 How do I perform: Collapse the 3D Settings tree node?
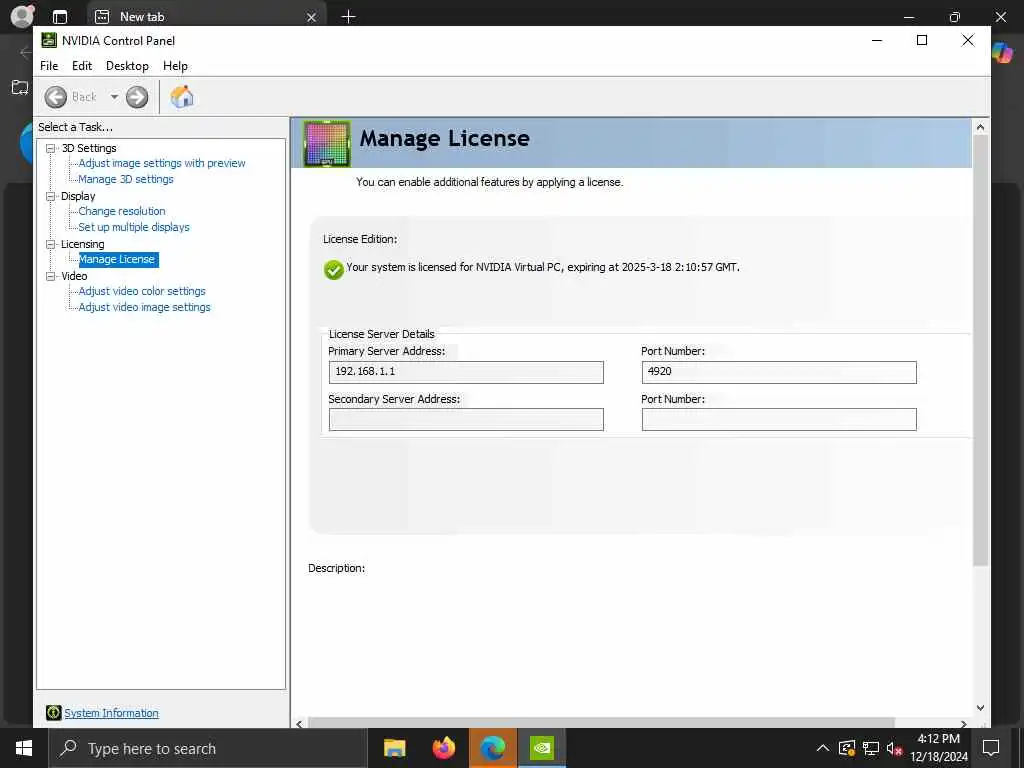50,148
